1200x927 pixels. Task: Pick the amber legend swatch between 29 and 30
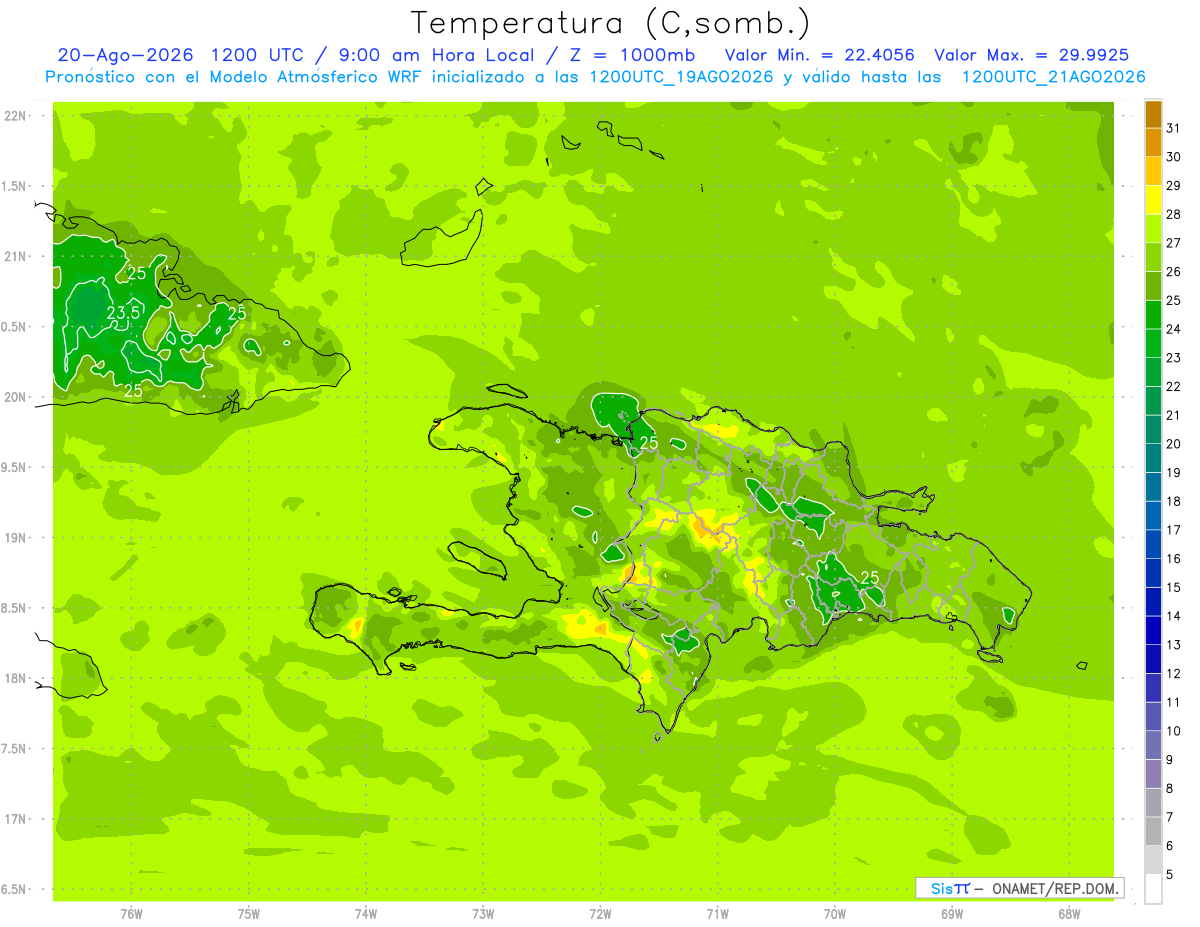point(1153,172)
